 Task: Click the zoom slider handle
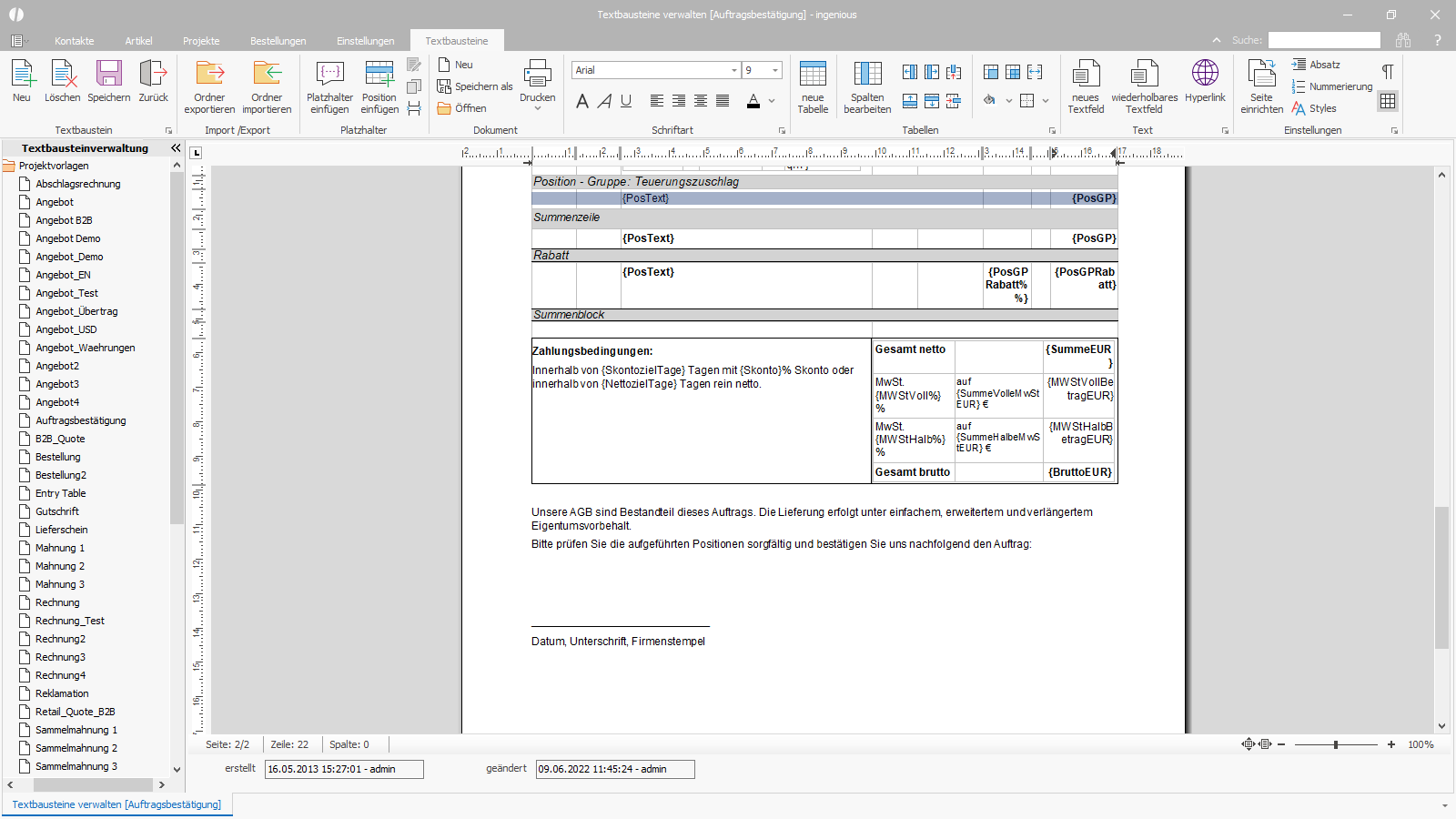click(x=1336, y=744)
